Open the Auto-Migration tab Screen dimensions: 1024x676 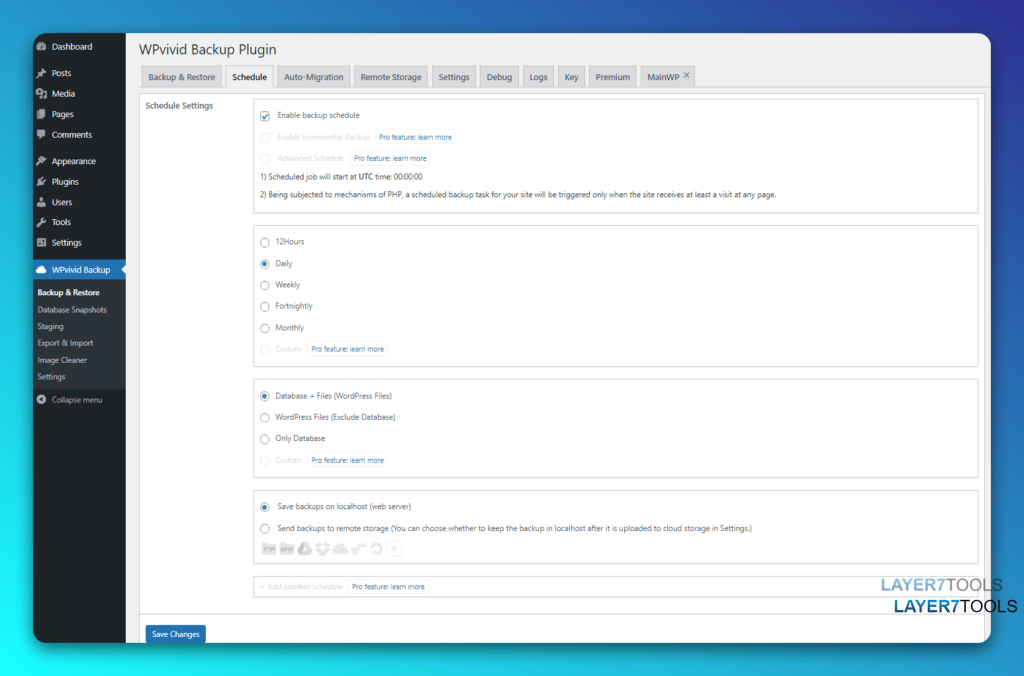(313, 76)
